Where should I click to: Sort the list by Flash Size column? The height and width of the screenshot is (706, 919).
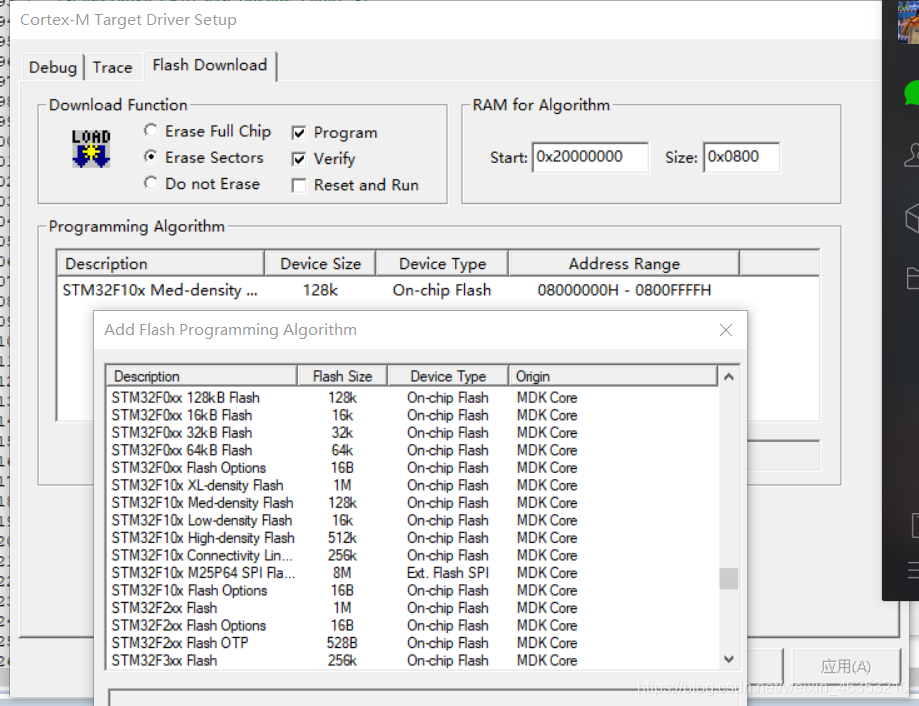pyautogui.click(x=341, y=376)
